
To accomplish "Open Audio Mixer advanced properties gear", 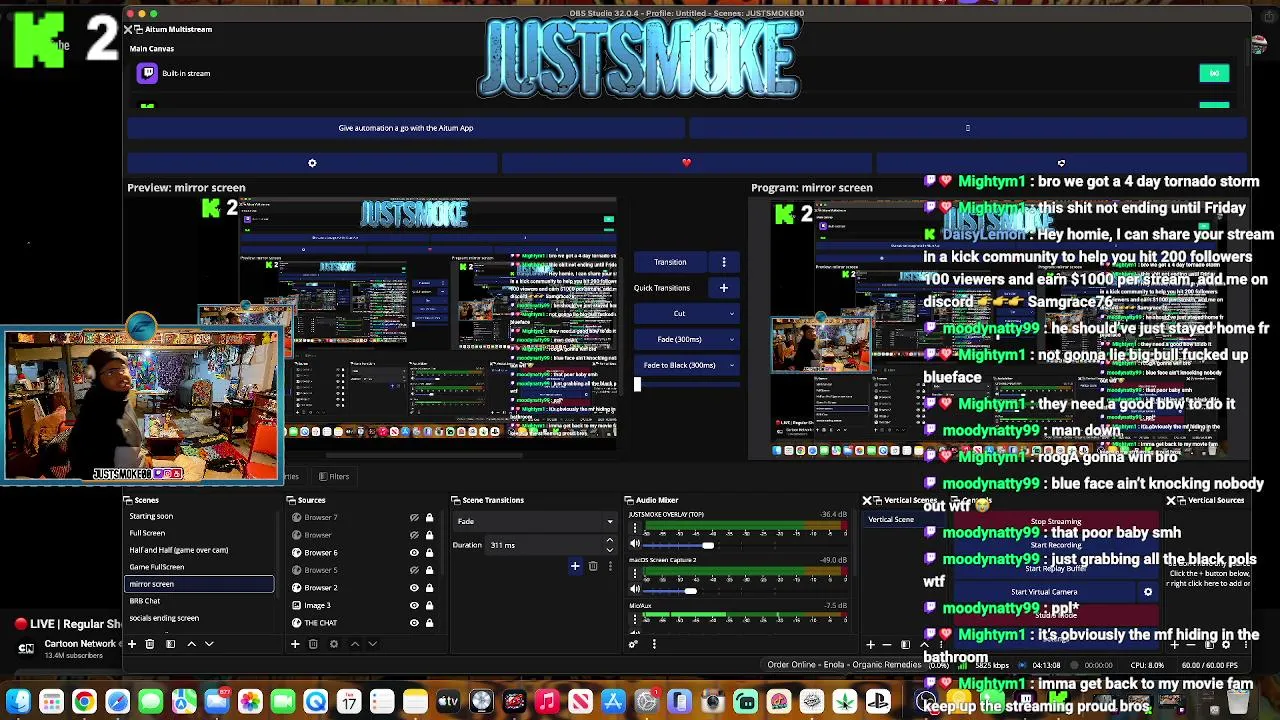I will coord(633,644).
